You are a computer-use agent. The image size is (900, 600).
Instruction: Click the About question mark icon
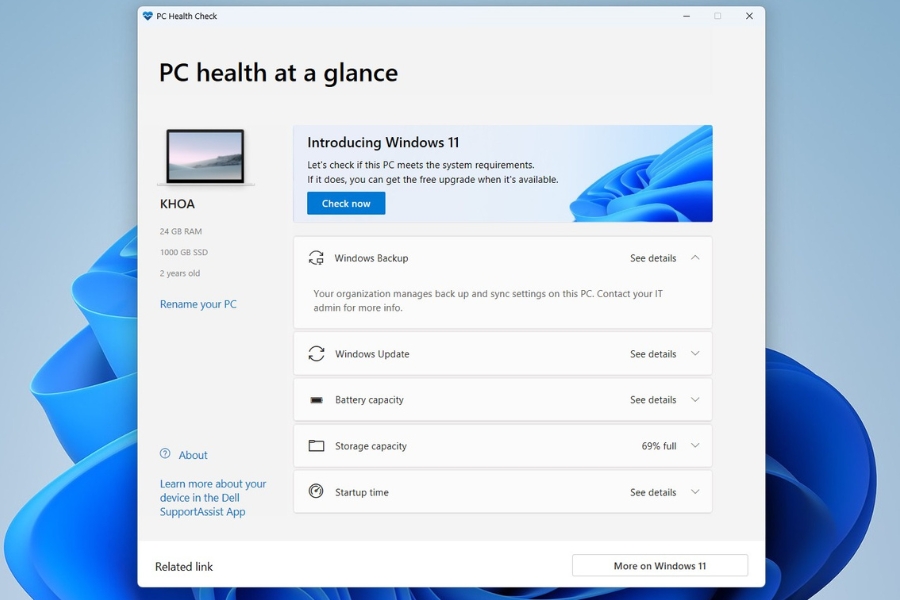pyautogui.click(x=165, y=454)
